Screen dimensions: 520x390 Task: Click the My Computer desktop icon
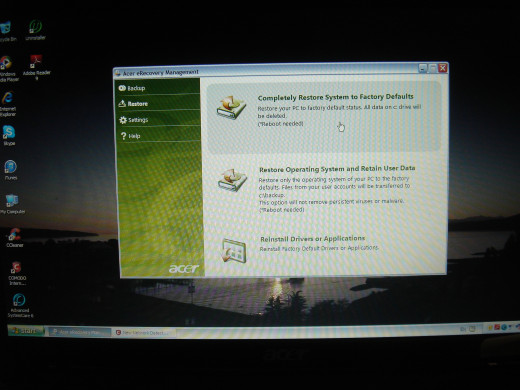click(x=12, y=204)
